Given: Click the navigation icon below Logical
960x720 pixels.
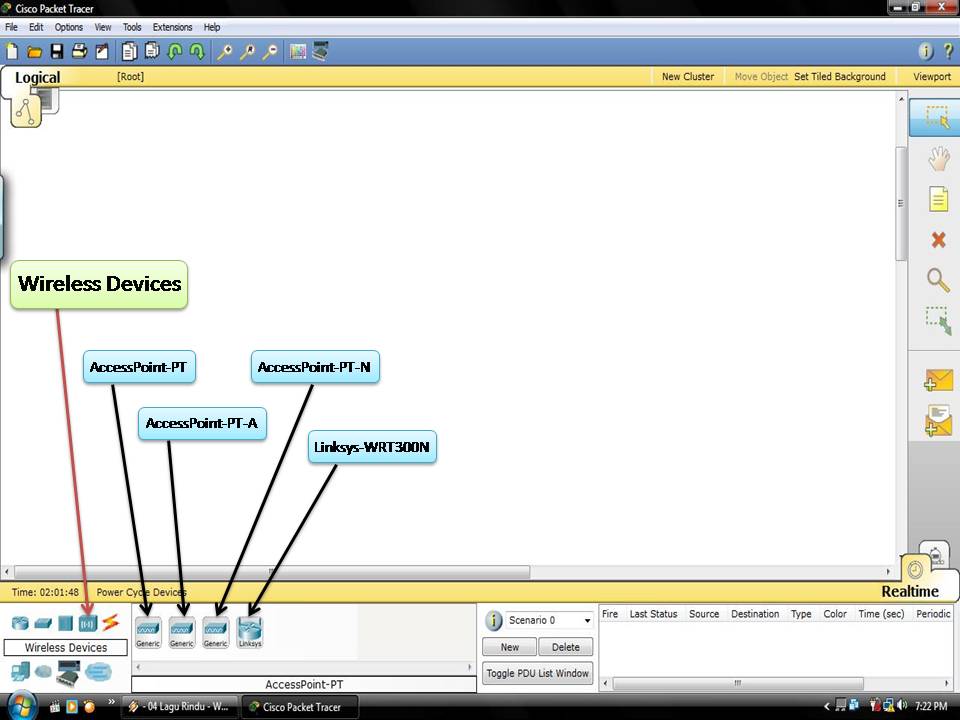Looking at the screenshot, I should point(26,111).
